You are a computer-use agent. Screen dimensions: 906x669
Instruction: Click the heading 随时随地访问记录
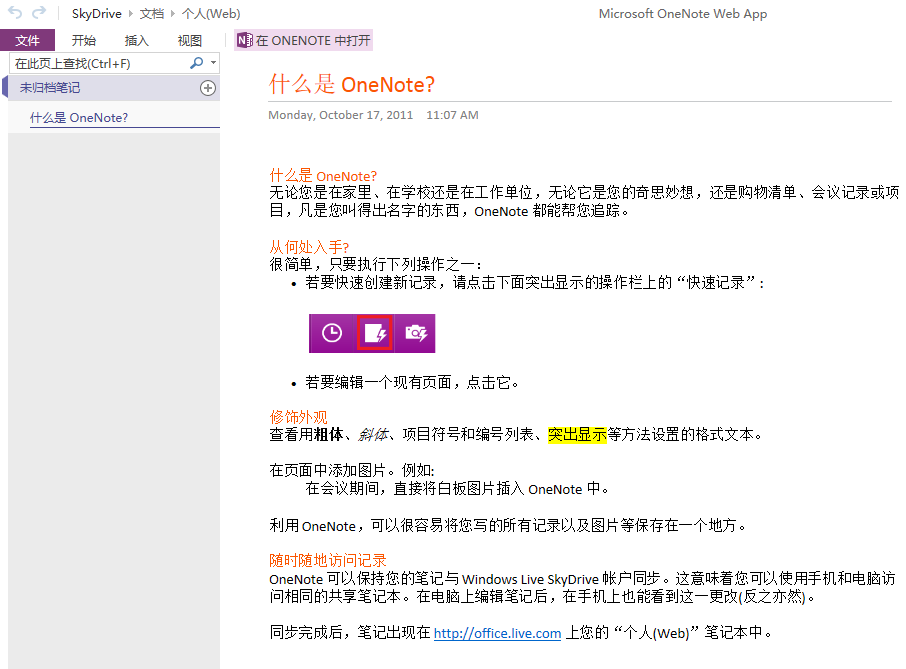click(x=328, y=560)
